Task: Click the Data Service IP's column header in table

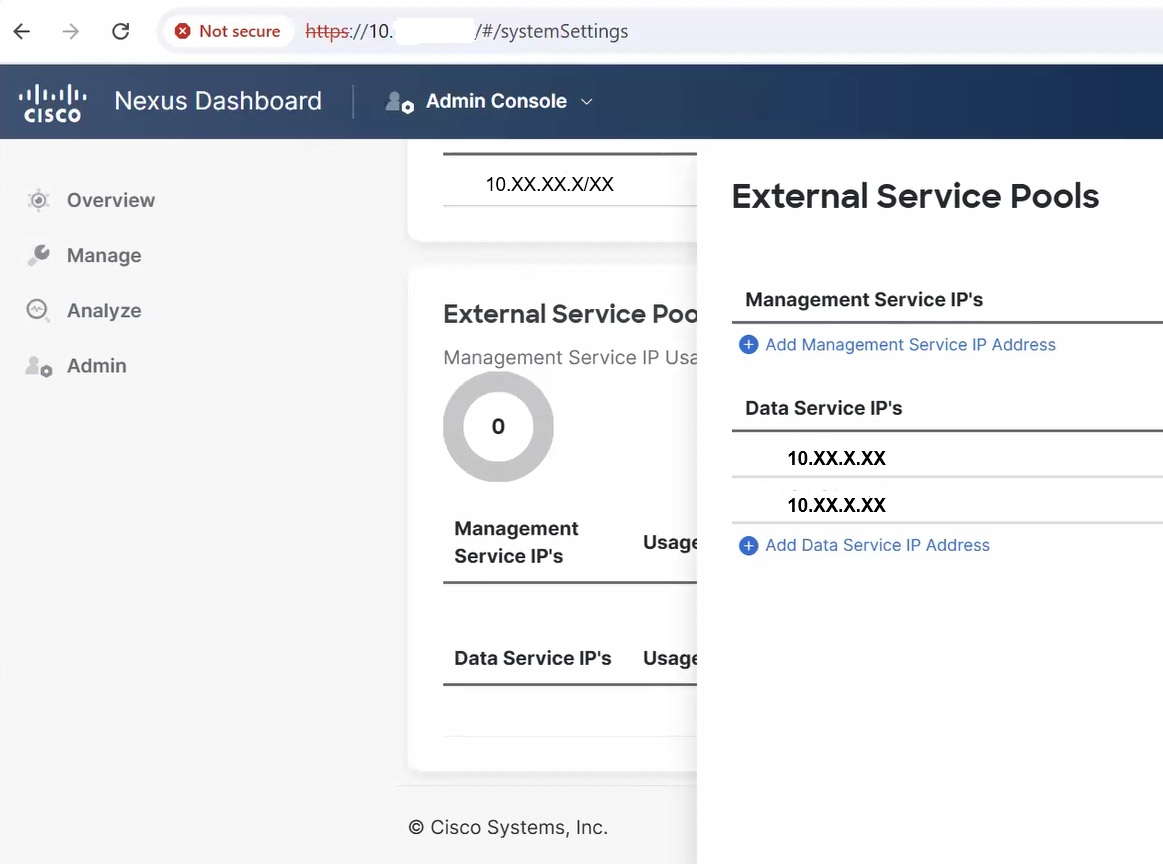Action: [x=533, y=658]
